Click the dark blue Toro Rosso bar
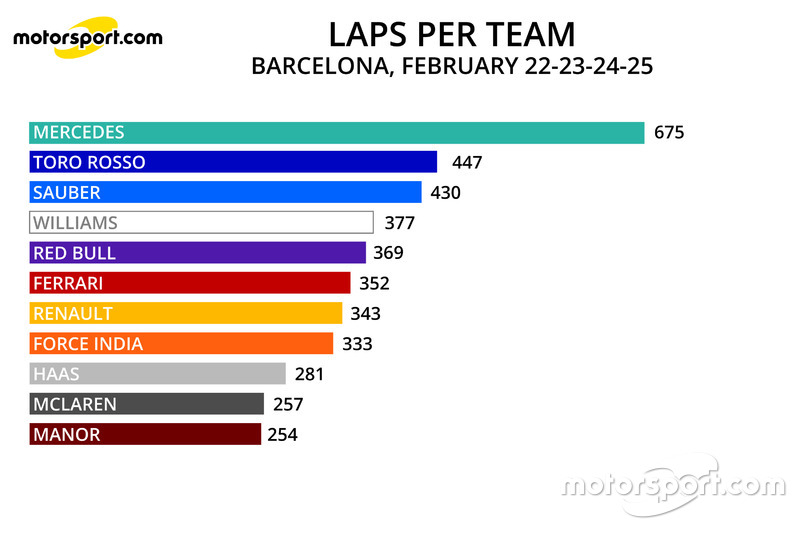Screen dimensions: 800x533 (233, 162)
